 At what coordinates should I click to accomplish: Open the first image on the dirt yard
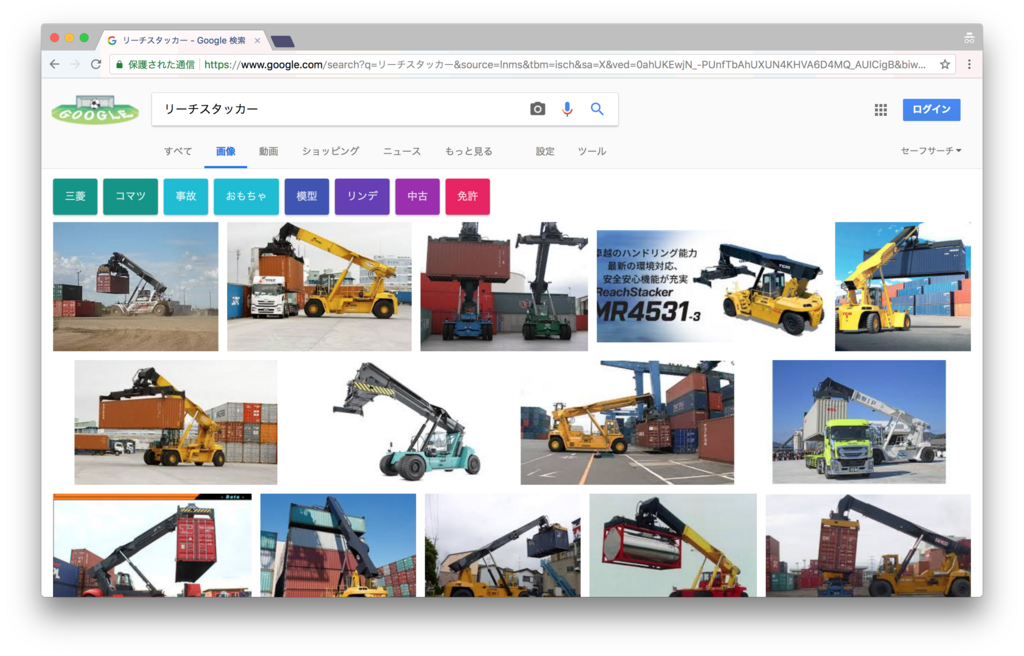pyautogui.click(x=136, y=286)
